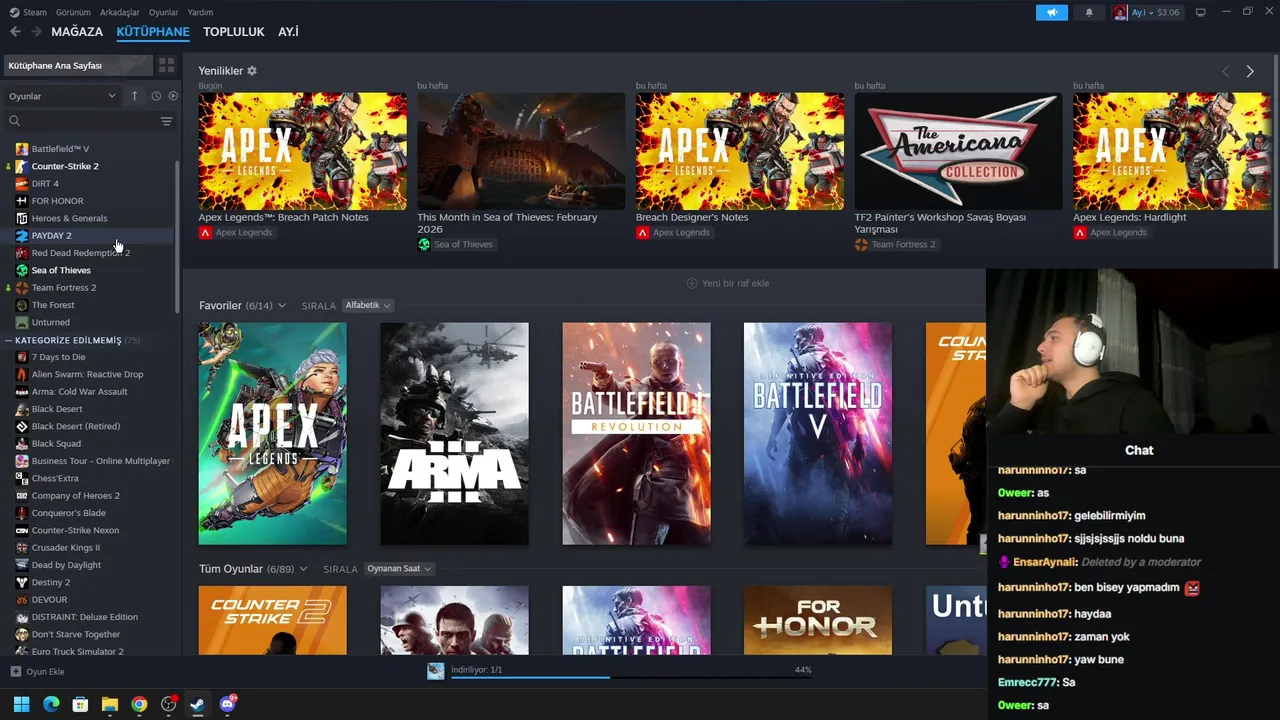Open Discord from the taskbar
The height and width of the screenshot is (720, 1280).
tap(228, 704)
